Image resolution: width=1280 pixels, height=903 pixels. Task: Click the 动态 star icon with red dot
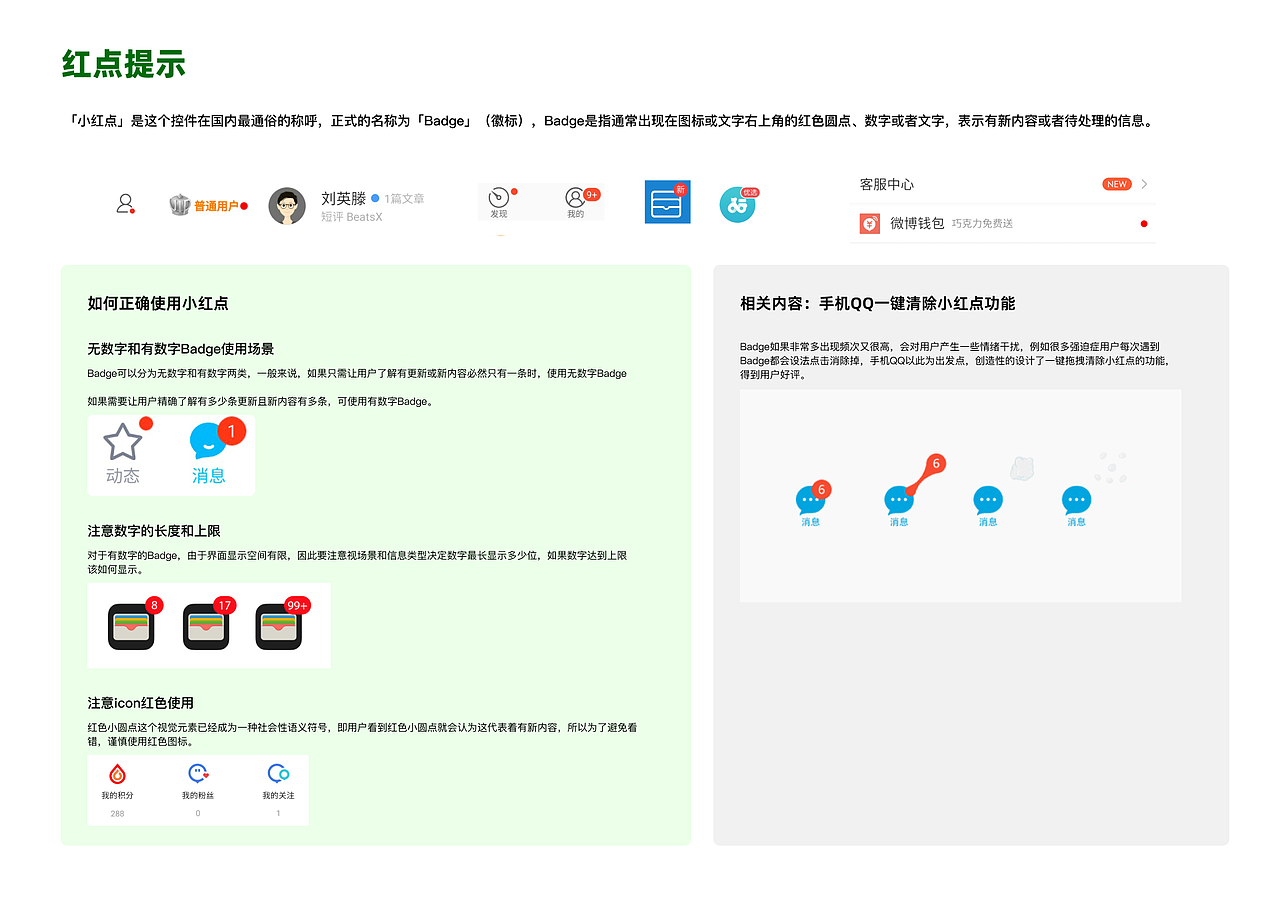pos(122,441)
